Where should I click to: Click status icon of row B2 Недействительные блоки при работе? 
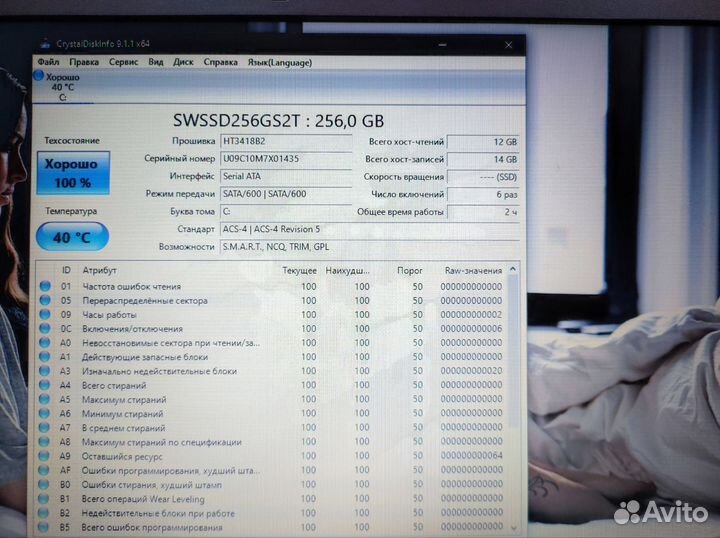tap(43, 513)
